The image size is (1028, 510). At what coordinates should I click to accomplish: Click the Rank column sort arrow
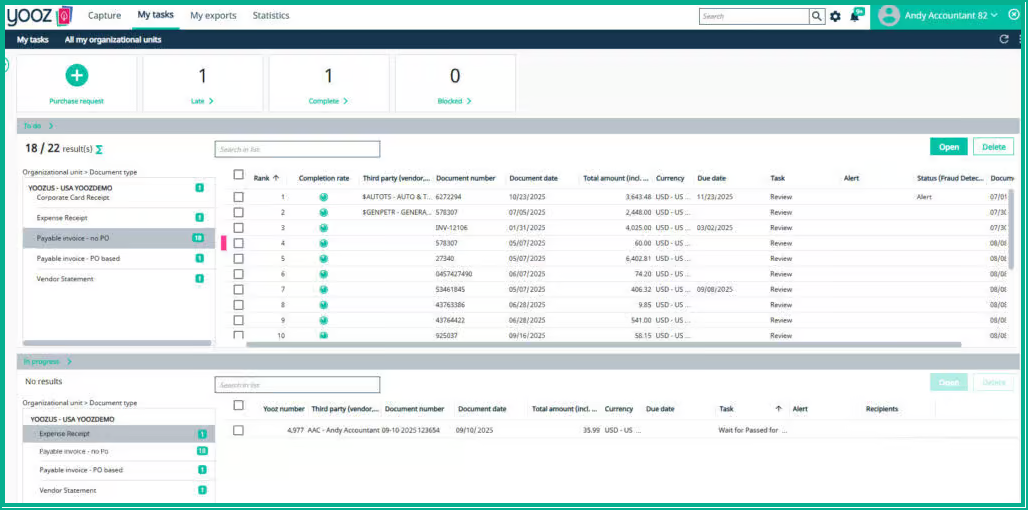pos(275,178)
